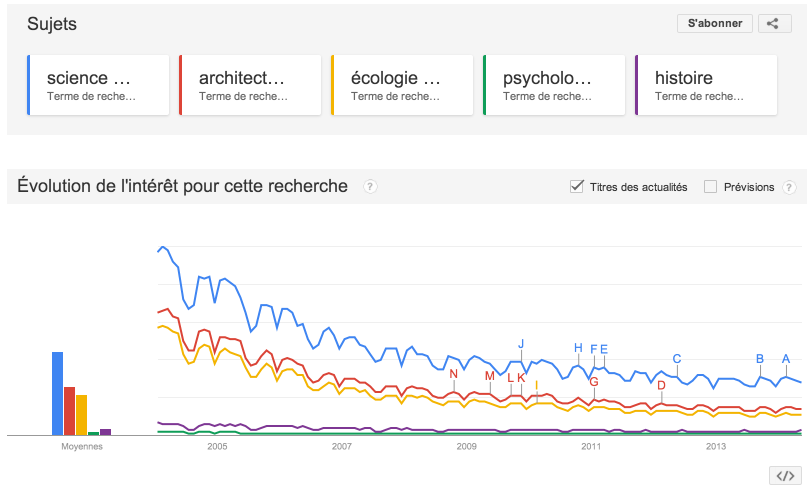The width and height of the screenshot is (811, 493).
Task: Open help icon beside Prévisions
Action: 789,187
